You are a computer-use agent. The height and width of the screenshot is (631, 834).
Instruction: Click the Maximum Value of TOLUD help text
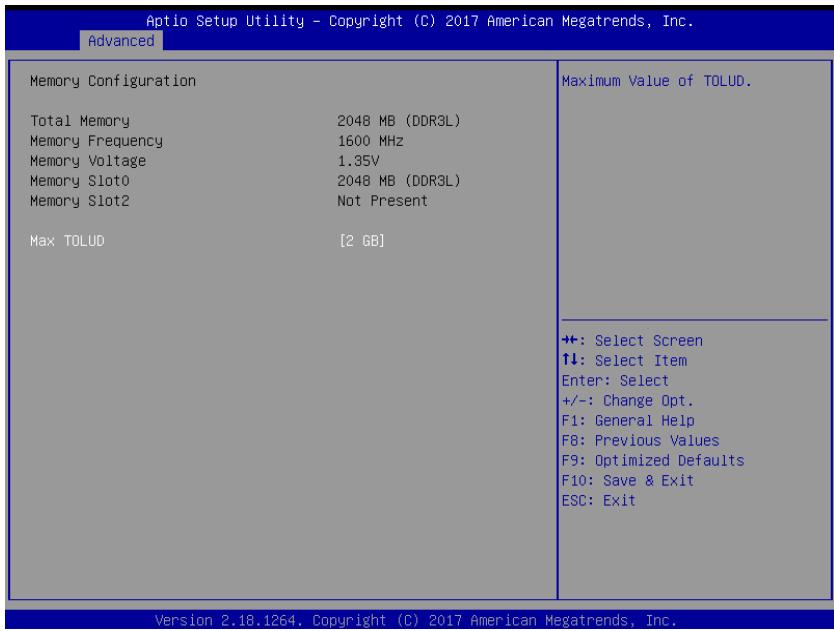pos(657,81)
